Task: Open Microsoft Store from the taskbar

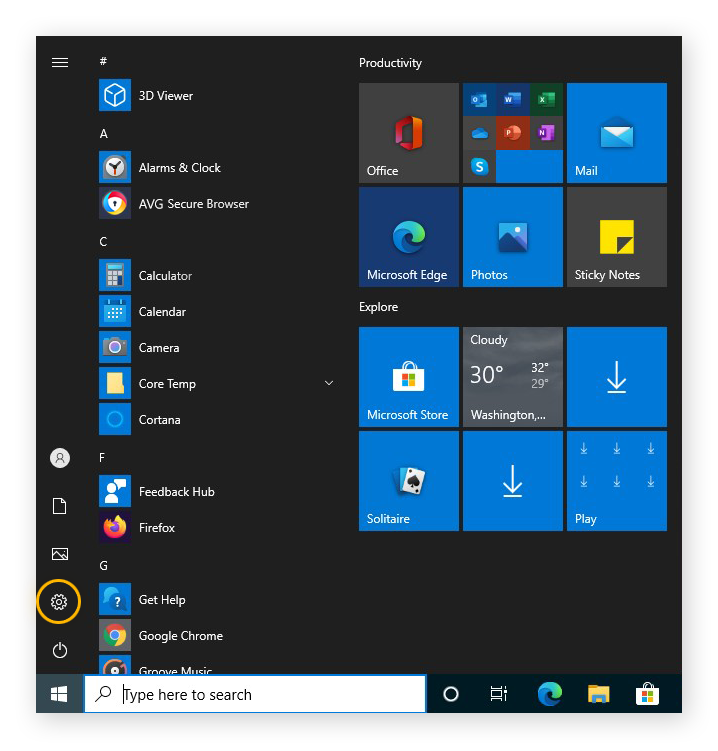Action: (x=647, y=694)
